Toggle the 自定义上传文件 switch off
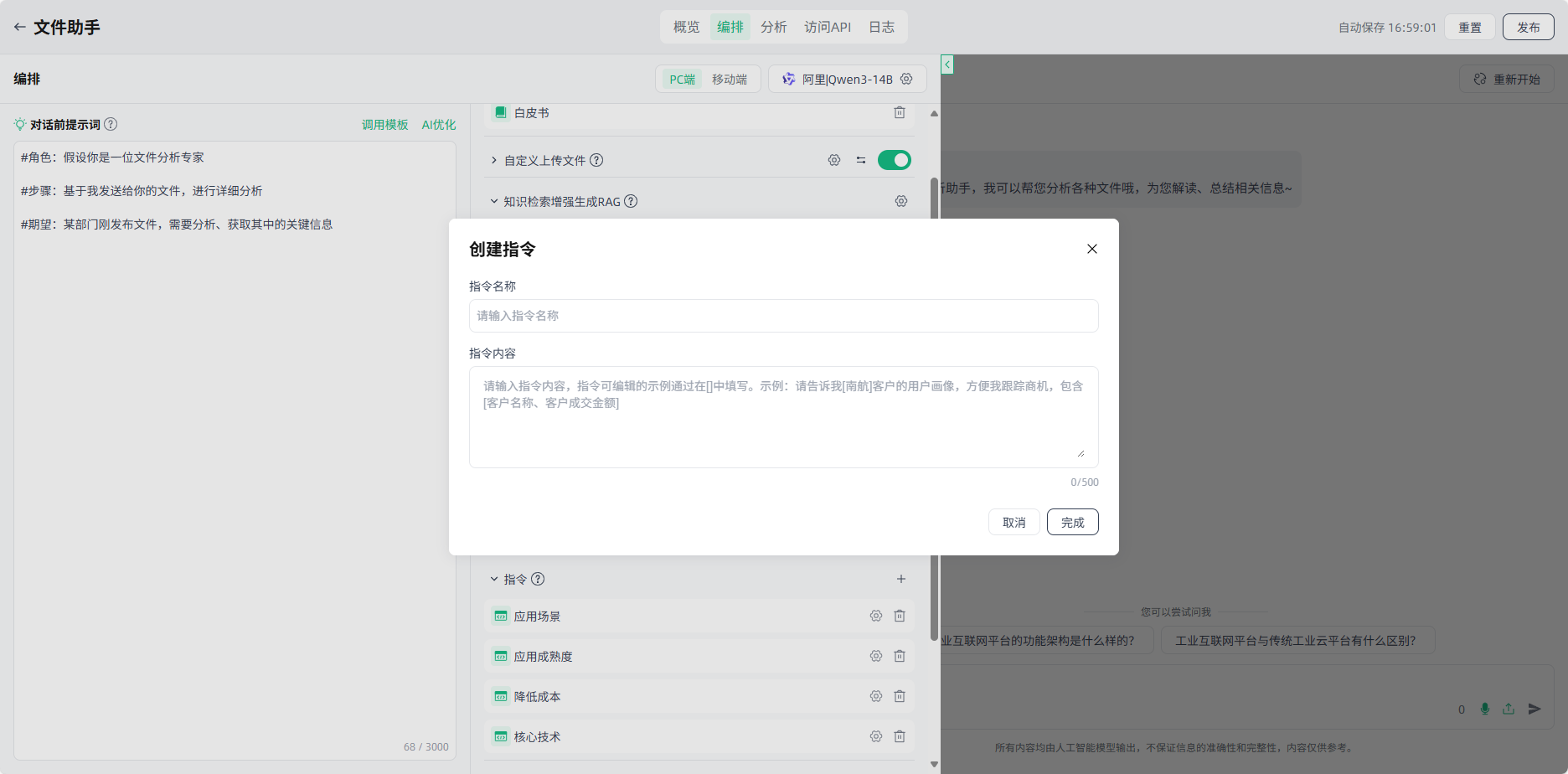1568x774 pixels. click(x=894, y=160)
